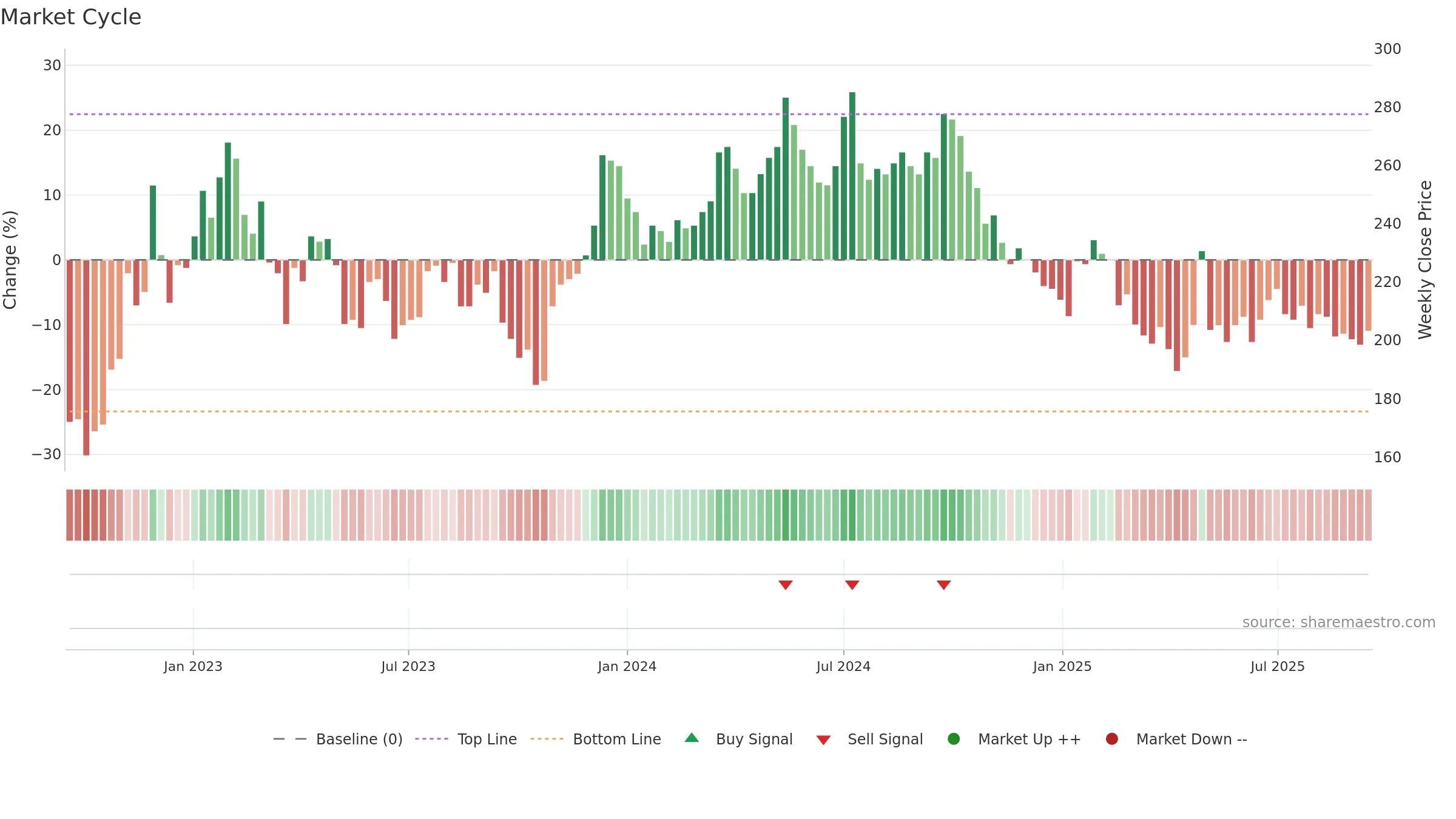Click the 30 tick on the left axis
This screenshot has width=1456, height=819.
click(52, 66)
